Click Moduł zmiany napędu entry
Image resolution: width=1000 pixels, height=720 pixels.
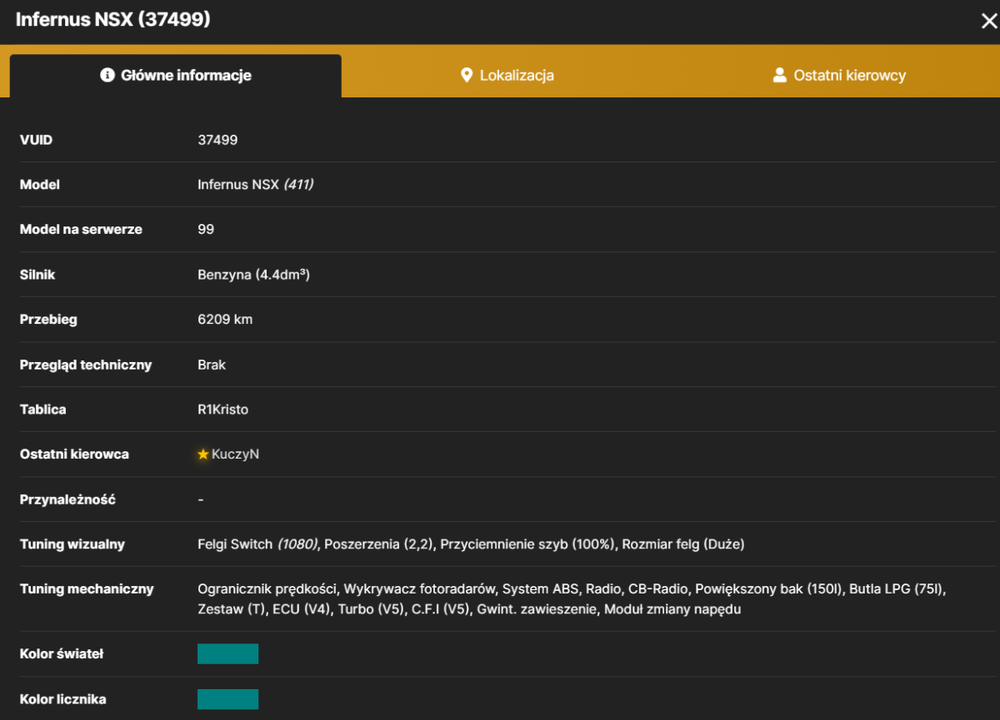(672, 609)
